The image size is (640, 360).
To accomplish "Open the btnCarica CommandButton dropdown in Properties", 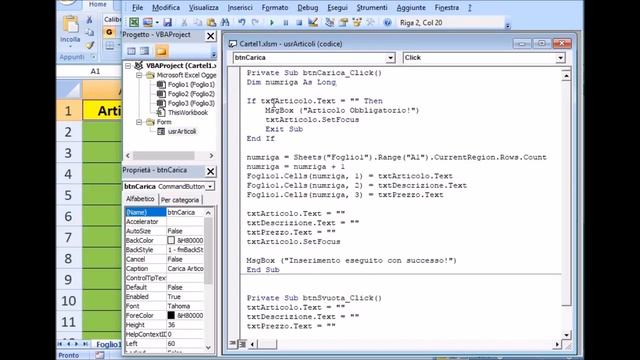I will point(210,187).
